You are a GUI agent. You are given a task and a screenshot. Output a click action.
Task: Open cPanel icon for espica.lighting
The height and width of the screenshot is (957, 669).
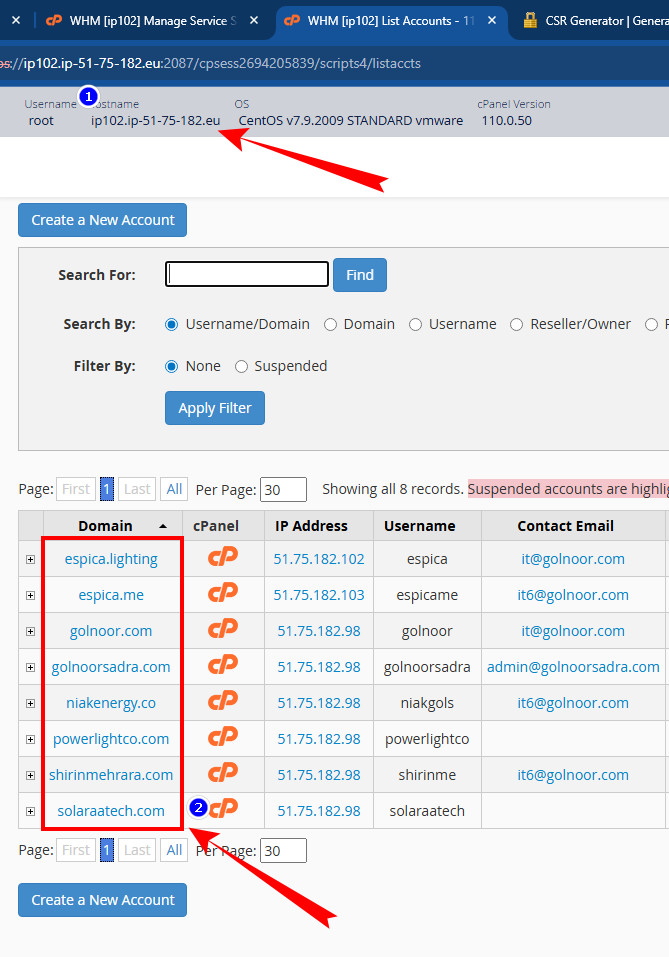[222, 558]
